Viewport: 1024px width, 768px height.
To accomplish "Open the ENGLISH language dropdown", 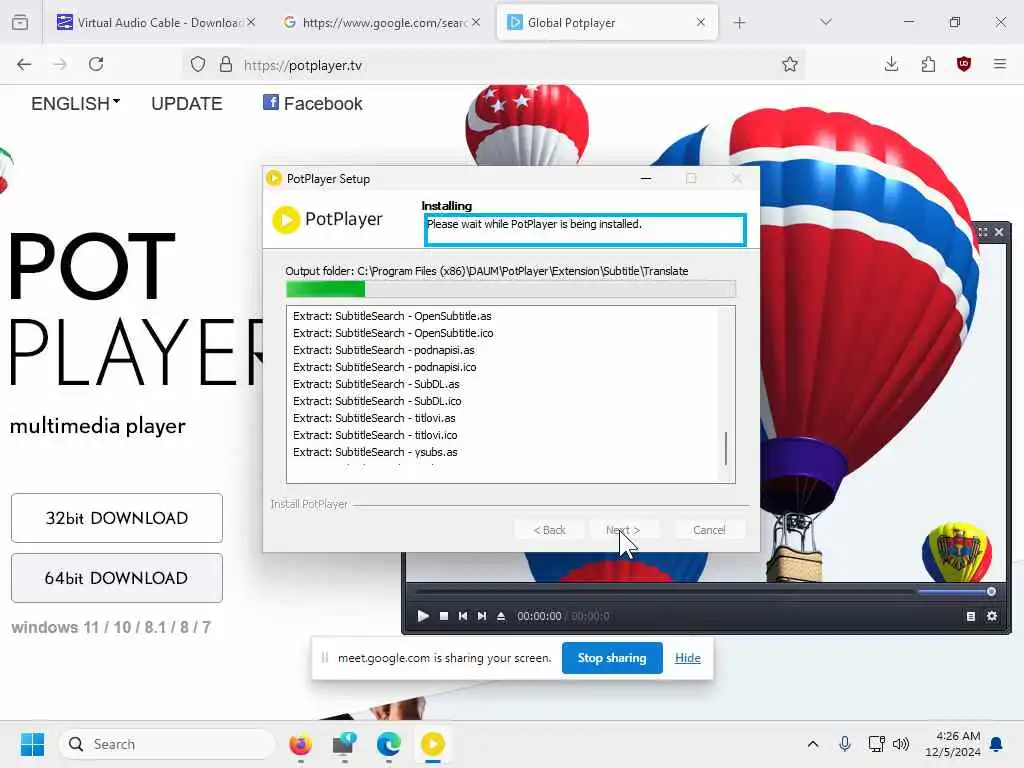I will (x=75, y=104).
